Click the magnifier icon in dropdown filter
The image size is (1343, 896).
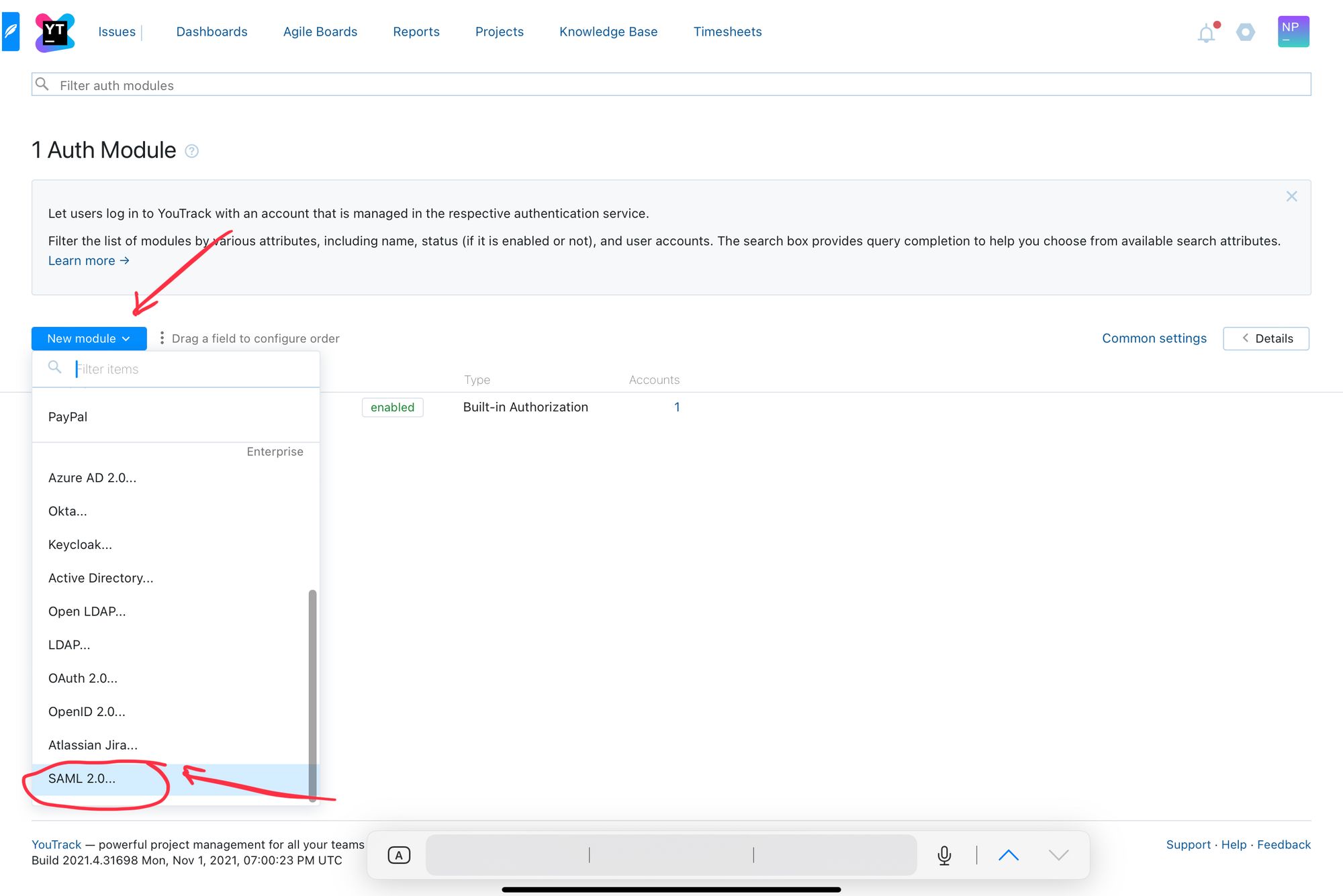(55, 367)
